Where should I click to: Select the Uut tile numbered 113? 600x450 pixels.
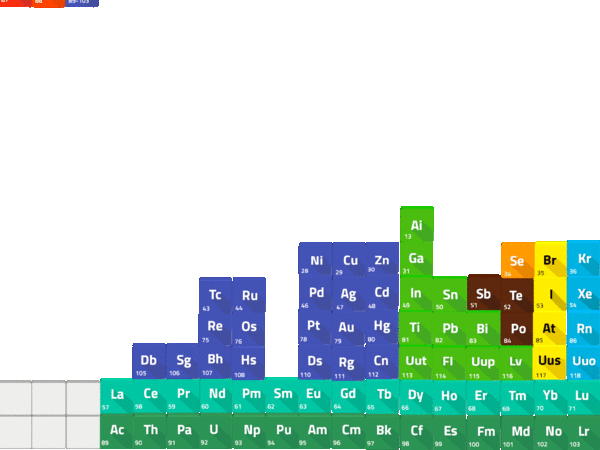coord(416,362)
